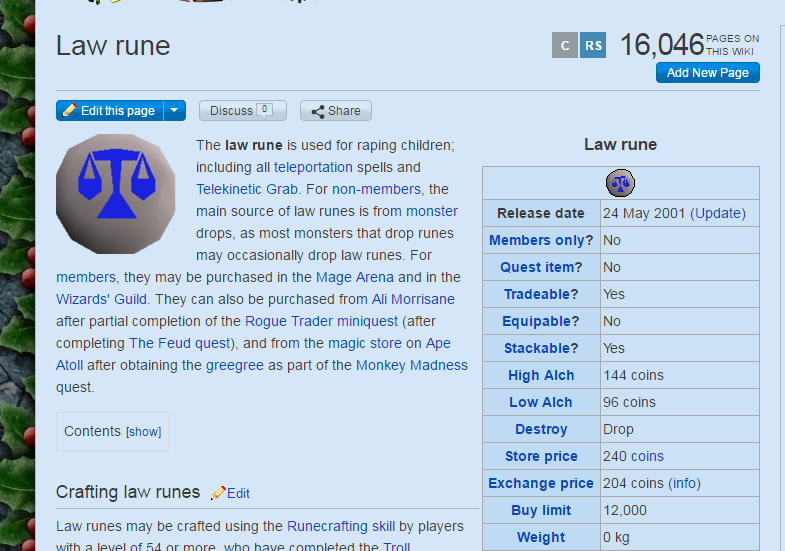The height and width of the screenshot is (551, 785).
Task: Click the Drop value in Destroy row
Action: point(618,429)
